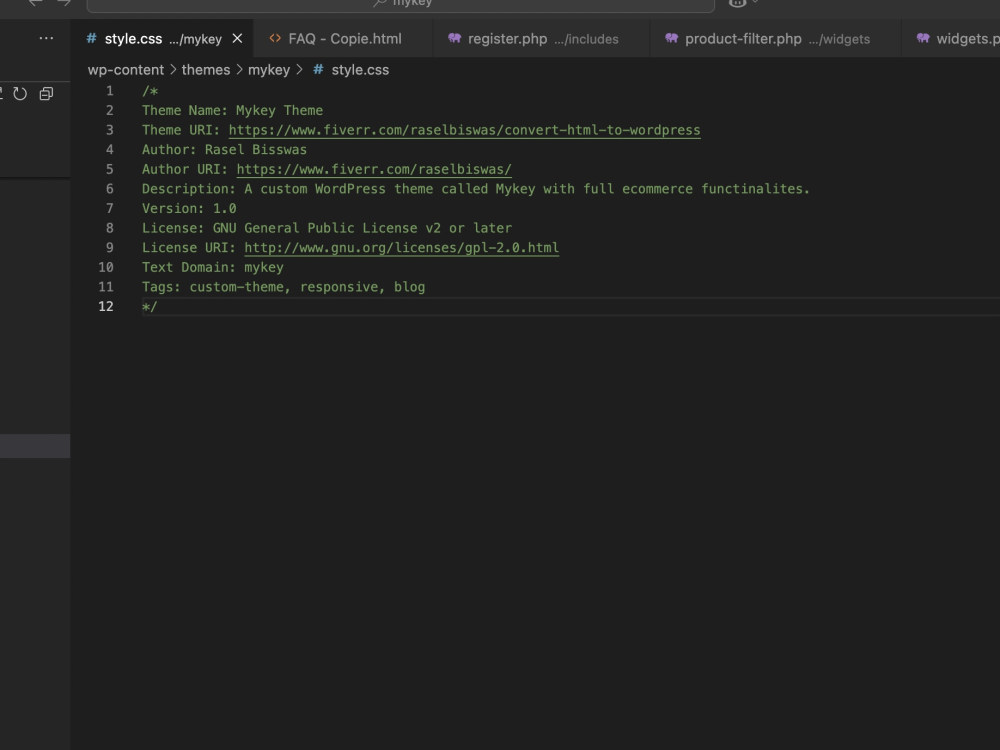Click line number 1 in the gutter
This screenshot has height=750, width=1000.
[x=109, y=91]
